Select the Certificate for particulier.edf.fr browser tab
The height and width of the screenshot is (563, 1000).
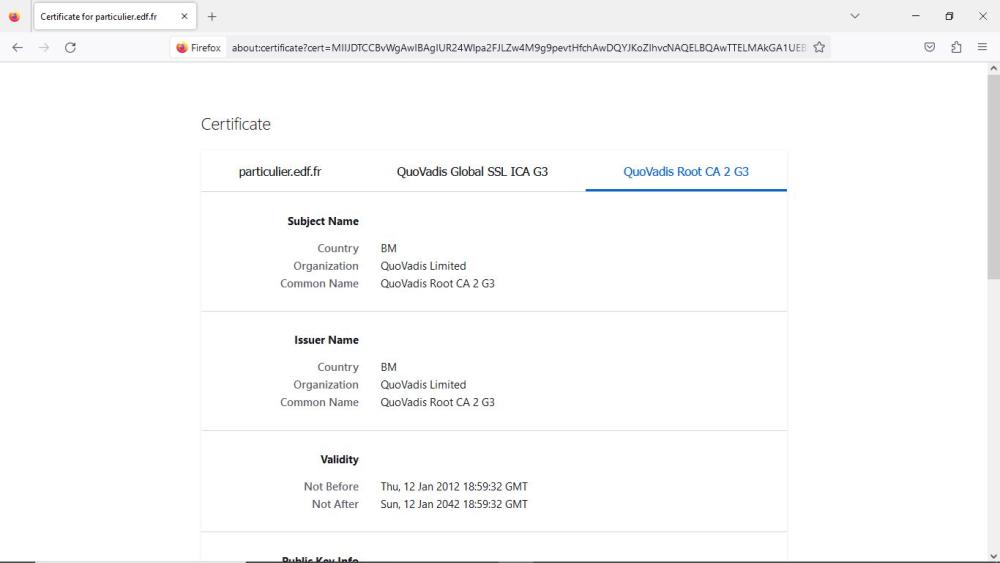pos(100,17)
